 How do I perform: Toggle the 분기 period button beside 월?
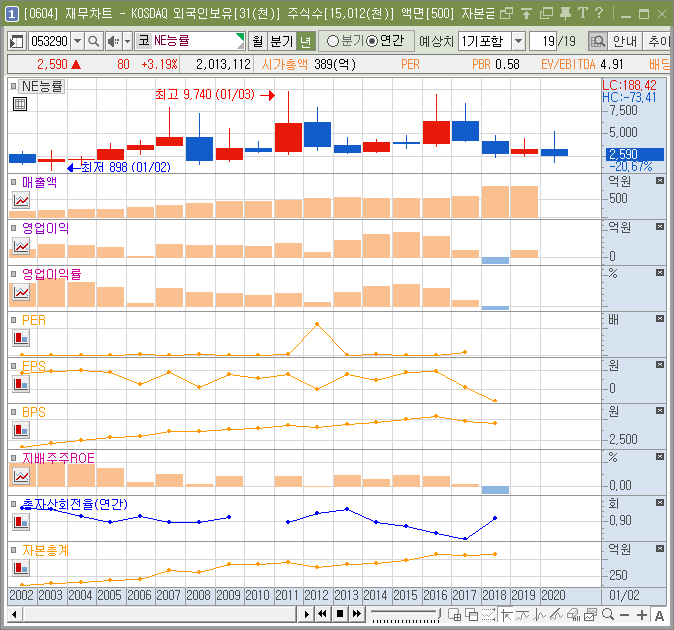[282, 42]
